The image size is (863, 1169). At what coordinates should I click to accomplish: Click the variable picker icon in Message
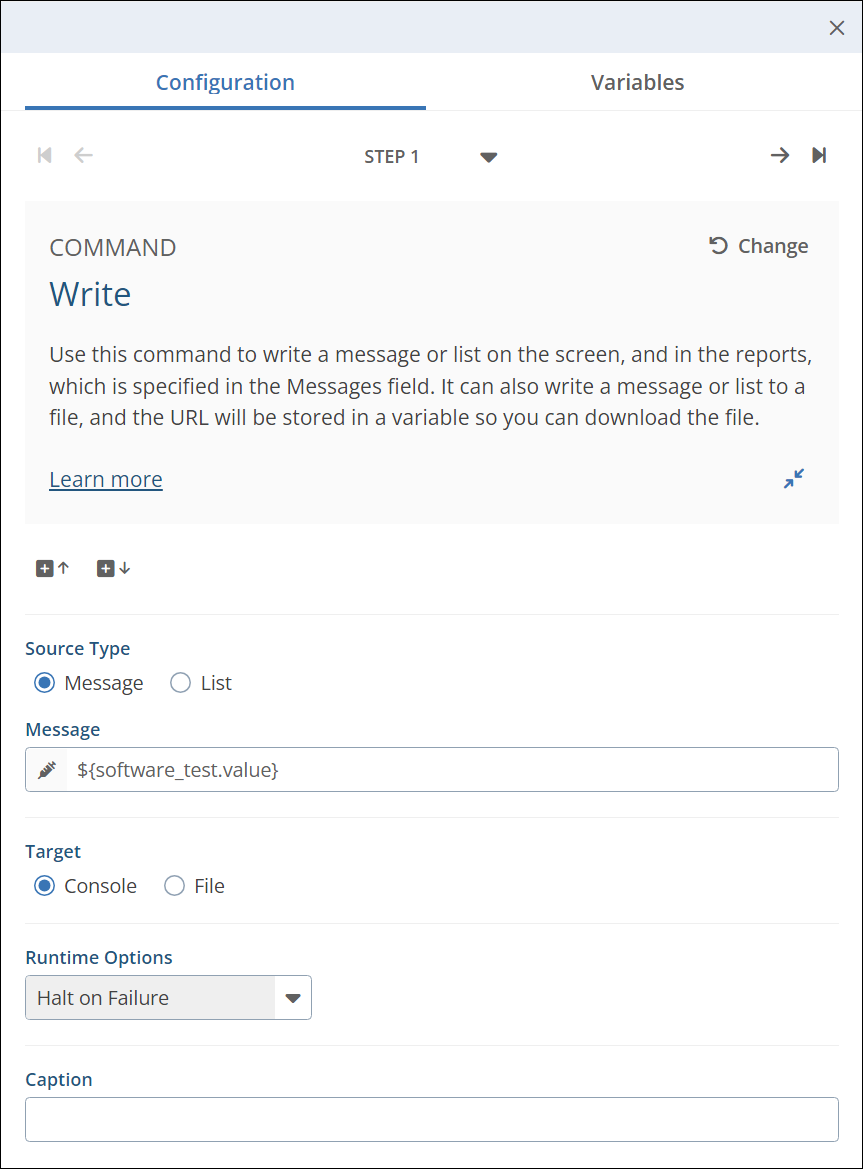click(x=47, y=770)
